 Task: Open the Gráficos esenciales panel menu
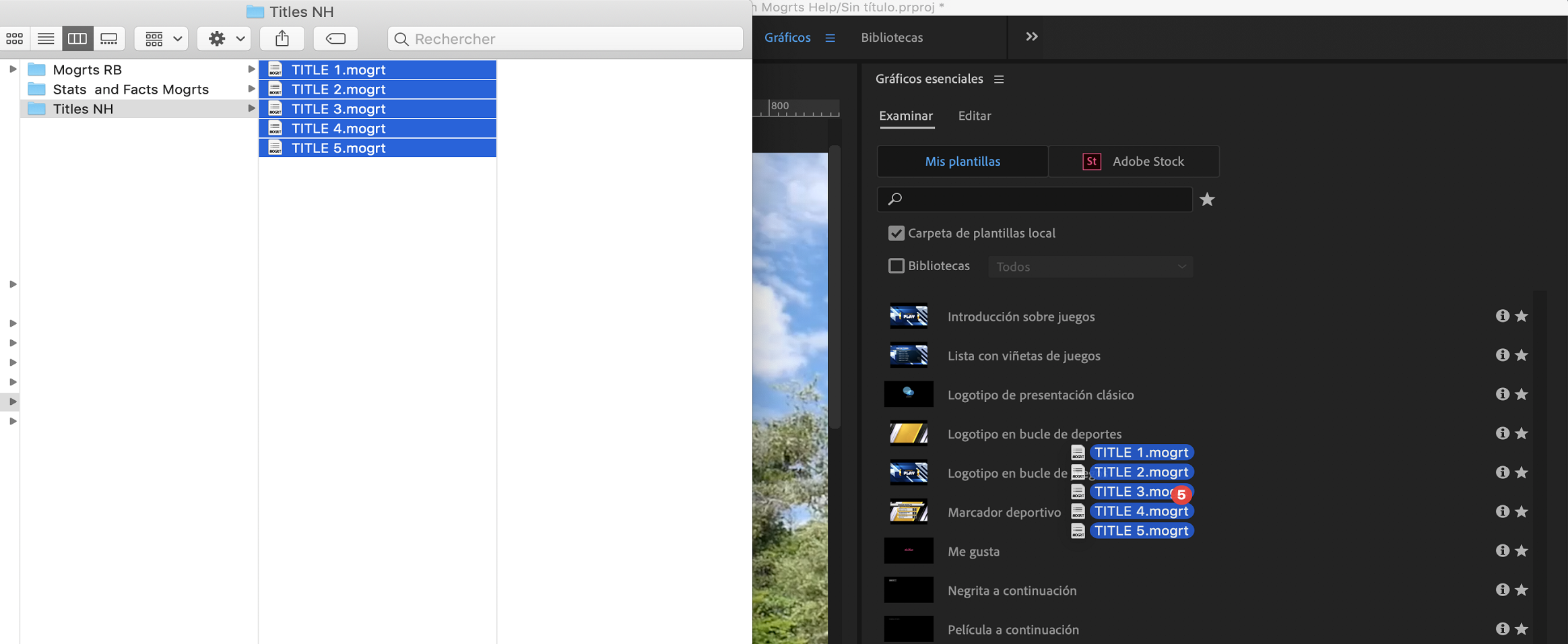pyautogui.click(x=999, y=79)
